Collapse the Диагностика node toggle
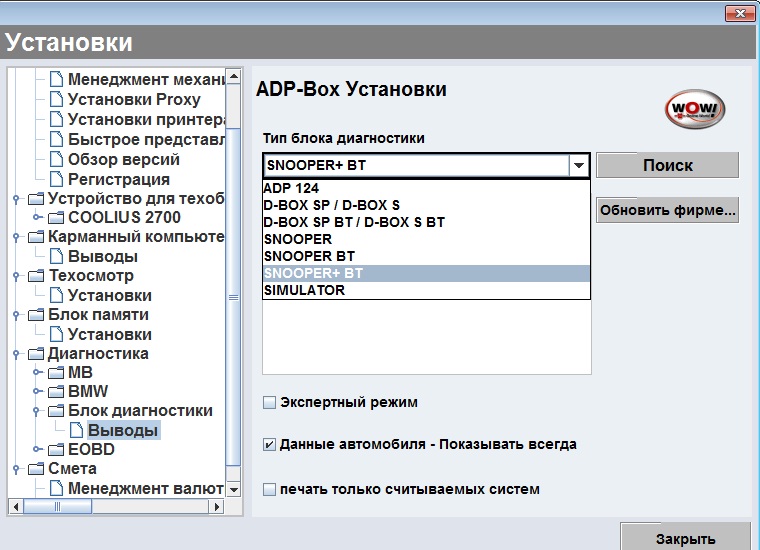This screenshot has width=760, height=550. tap(16, 354)
